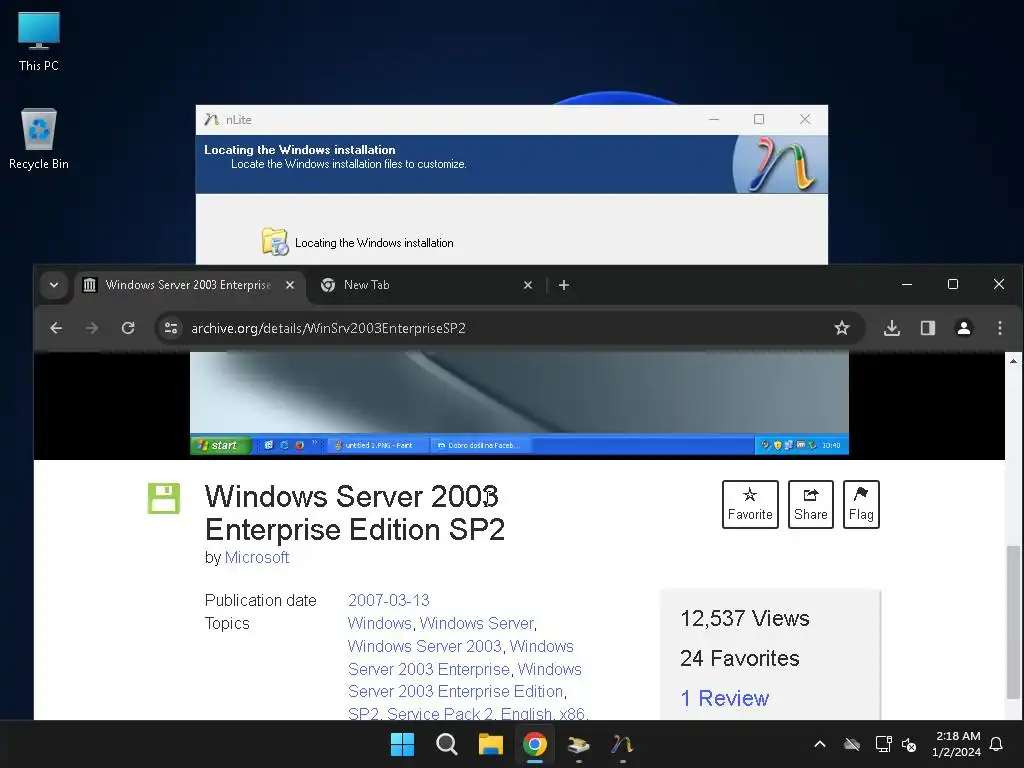Bookmark this page with star icon

[842, 328]
